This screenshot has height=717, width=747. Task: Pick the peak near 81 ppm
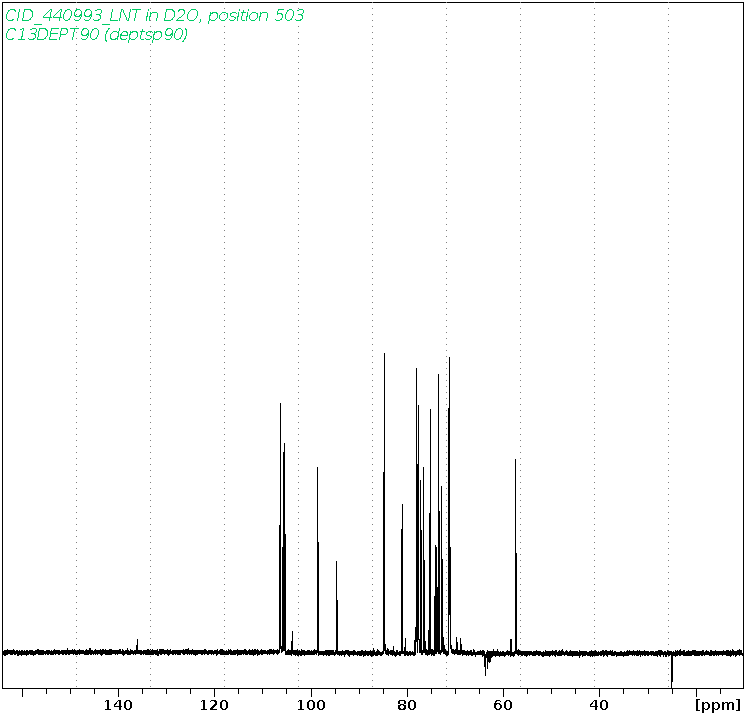coord(402,578)
